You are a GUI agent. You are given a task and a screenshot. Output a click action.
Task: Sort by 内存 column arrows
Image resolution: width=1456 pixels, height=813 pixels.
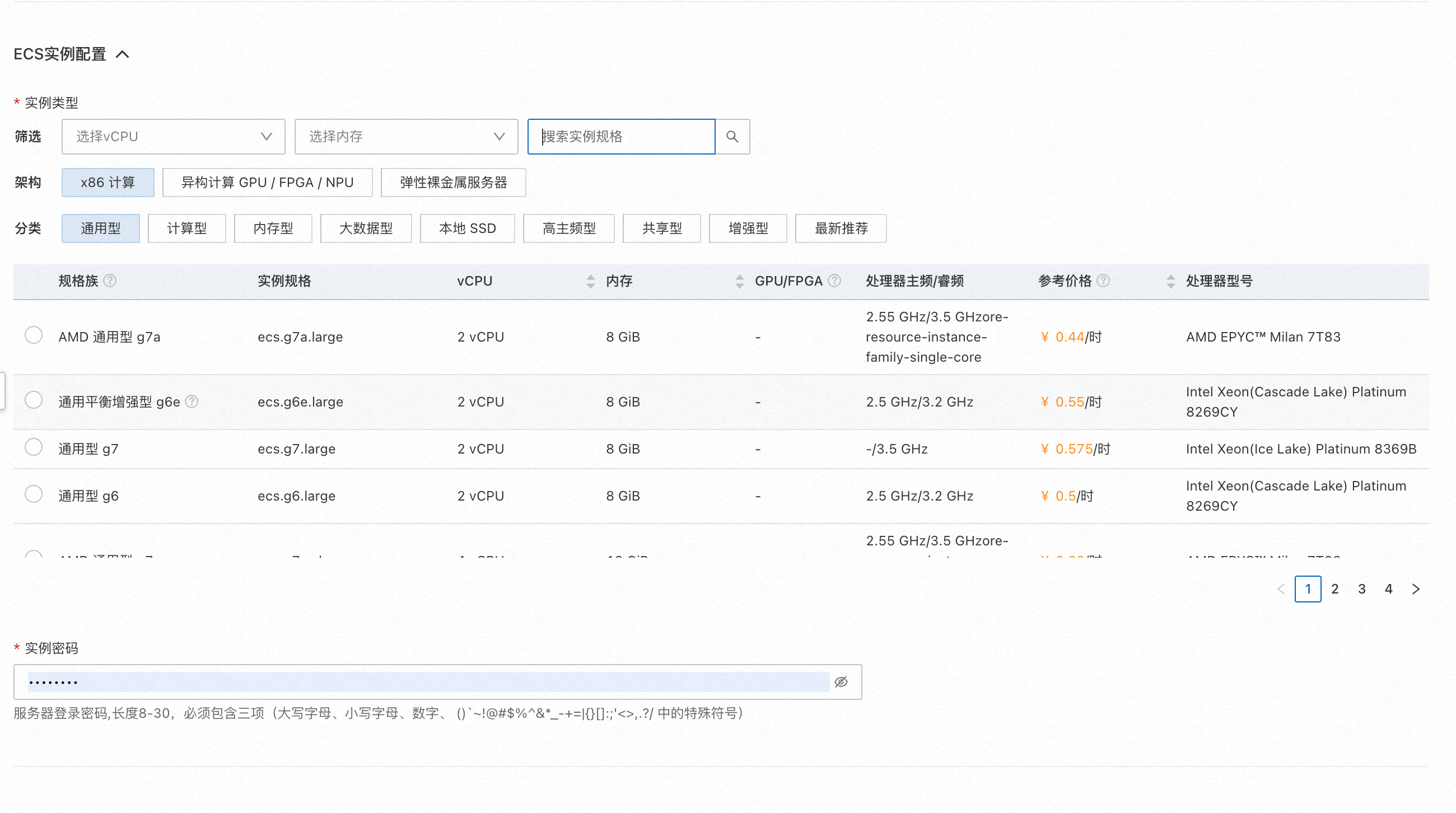coord(739,281)
